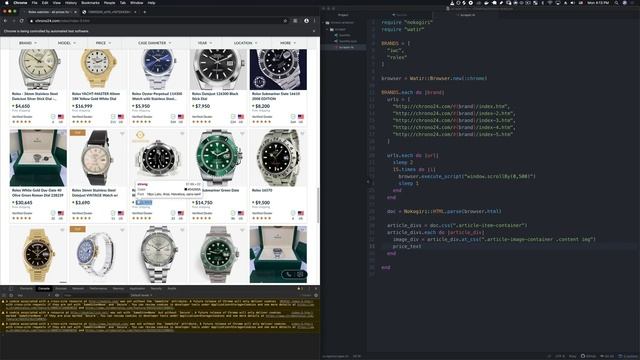The width and height of the screenshot is (640, 360).
Task: Expand the CASE DIAMETER filter dropdown
Action: pyautogui.click(x=155, y=43)
